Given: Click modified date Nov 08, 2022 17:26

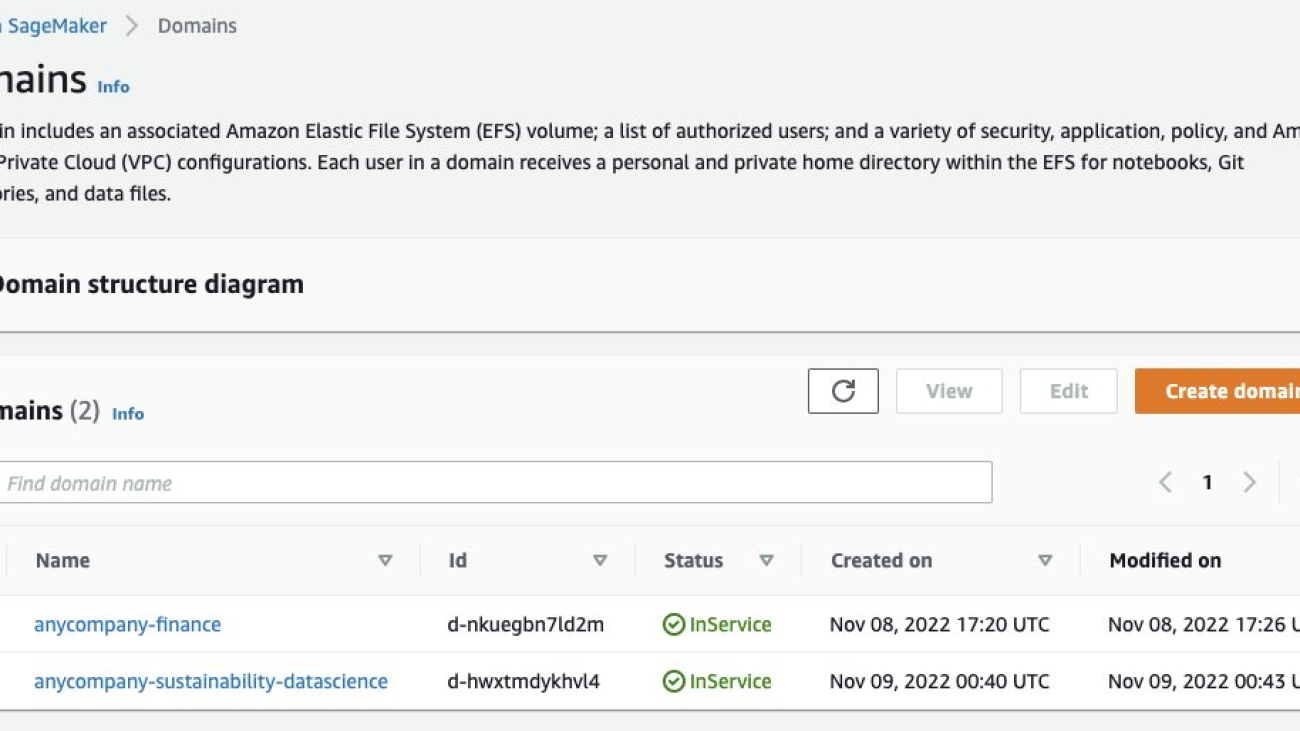Looking at the screenshot, I should point(1204,625).
